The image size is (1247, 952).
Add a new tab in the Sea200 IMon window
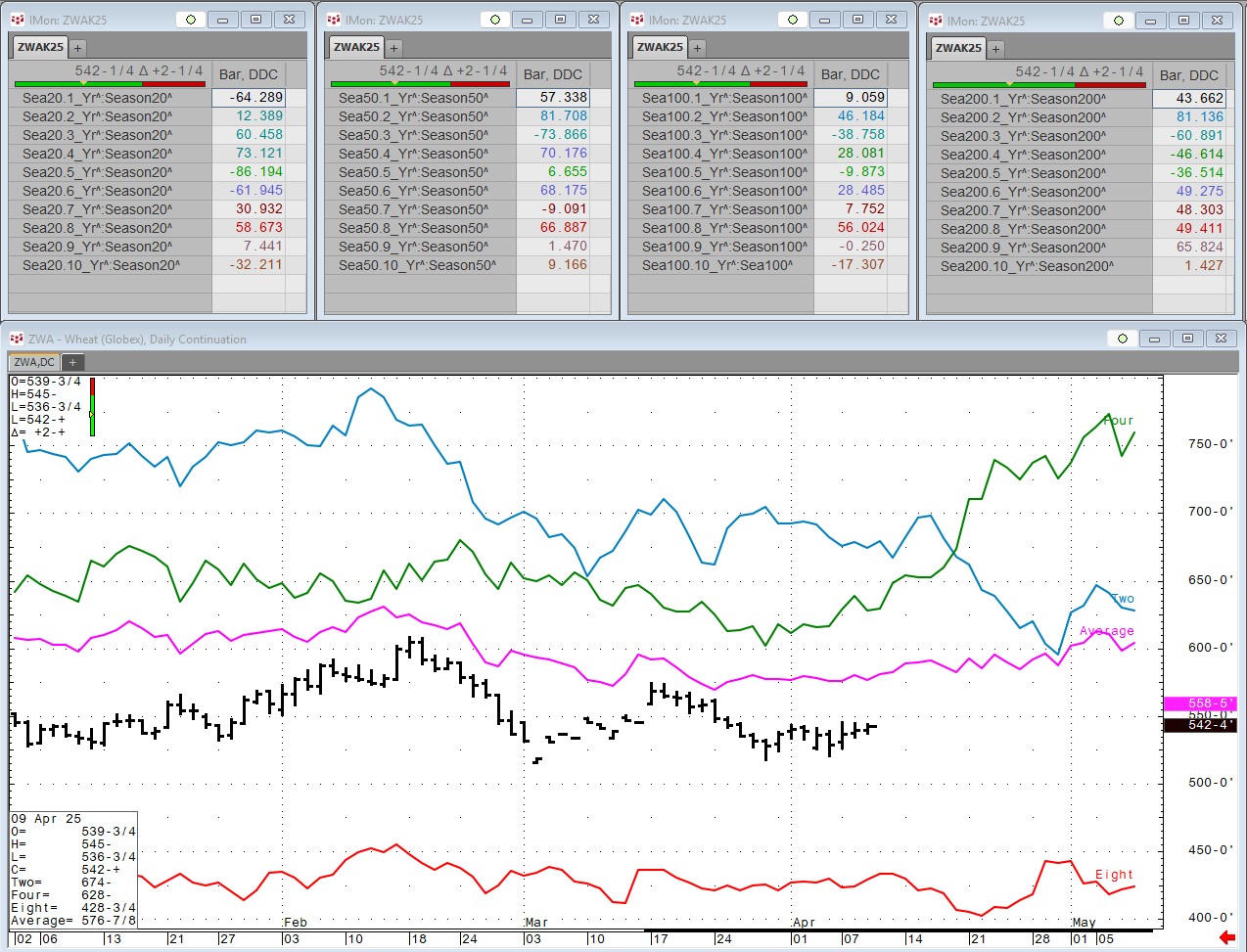coord(995,49)
